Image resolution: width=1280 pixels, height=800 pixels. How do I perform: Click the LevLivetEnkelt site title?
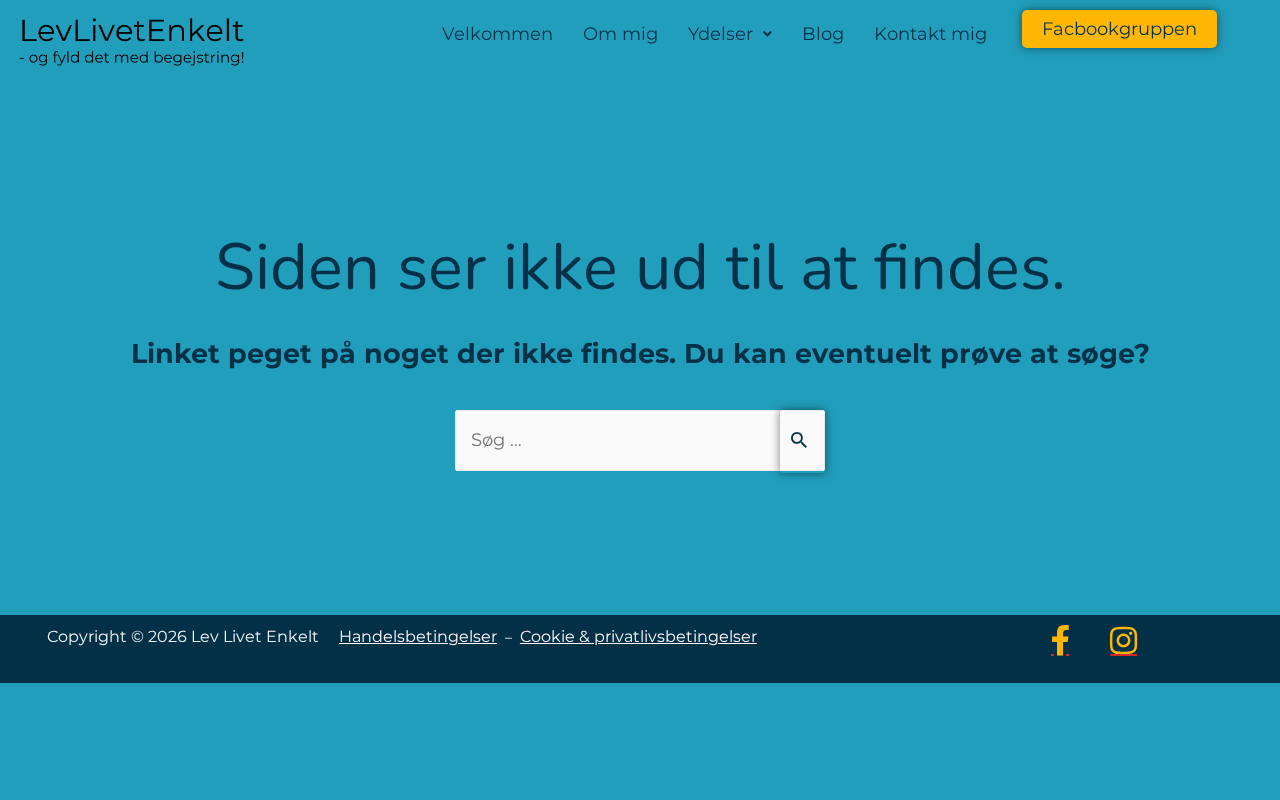pyautogui.click(x=132, y=31)
